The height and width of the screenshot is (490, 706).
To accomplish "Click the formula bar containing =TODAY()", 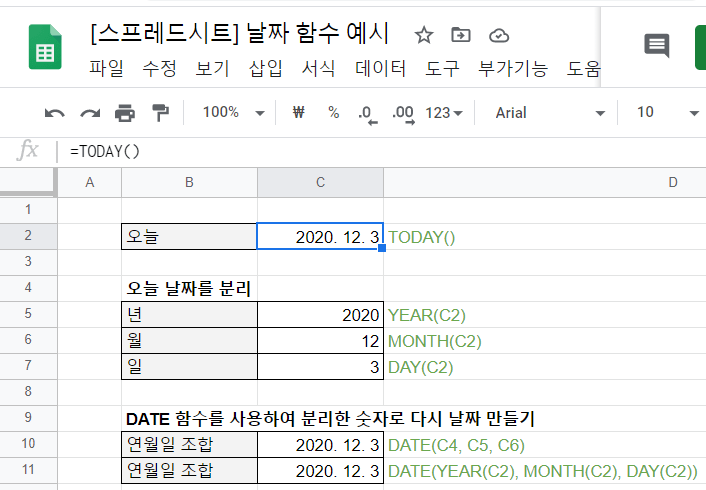I will (380, 151).
